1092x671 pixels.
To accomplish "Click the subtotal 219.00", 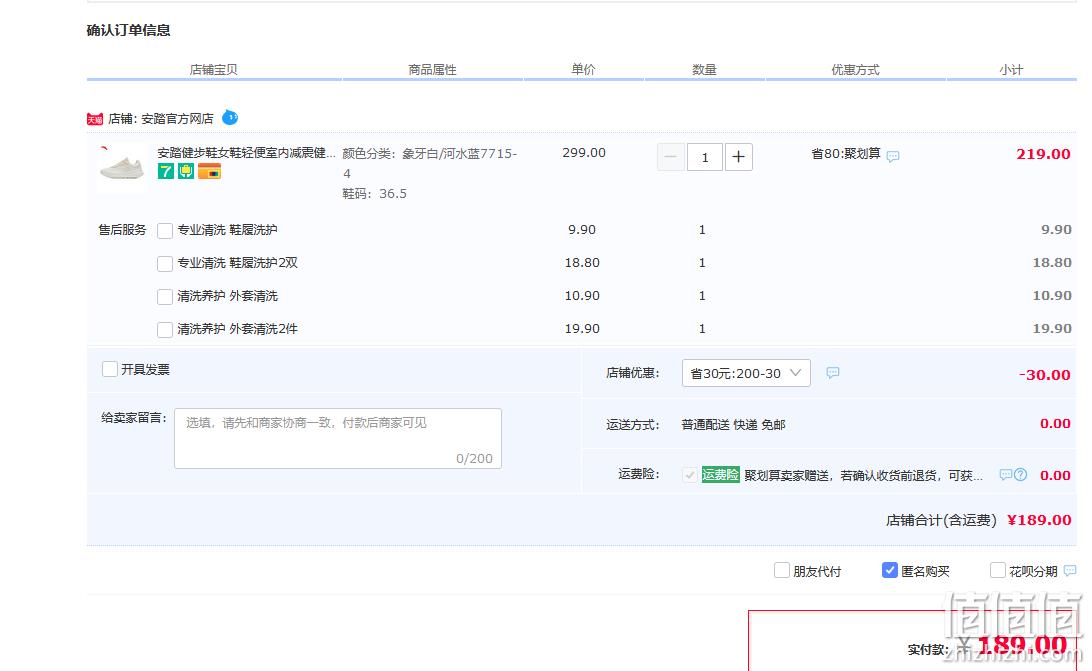I will point(1043,154).
